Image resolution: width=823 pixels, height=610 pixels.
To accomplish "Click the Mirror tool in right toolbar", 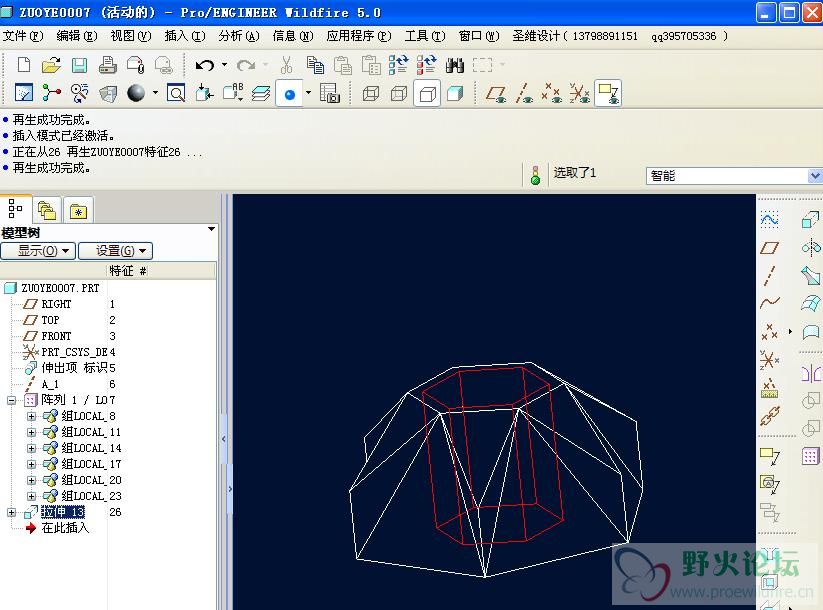I will (x=811, y=374).
